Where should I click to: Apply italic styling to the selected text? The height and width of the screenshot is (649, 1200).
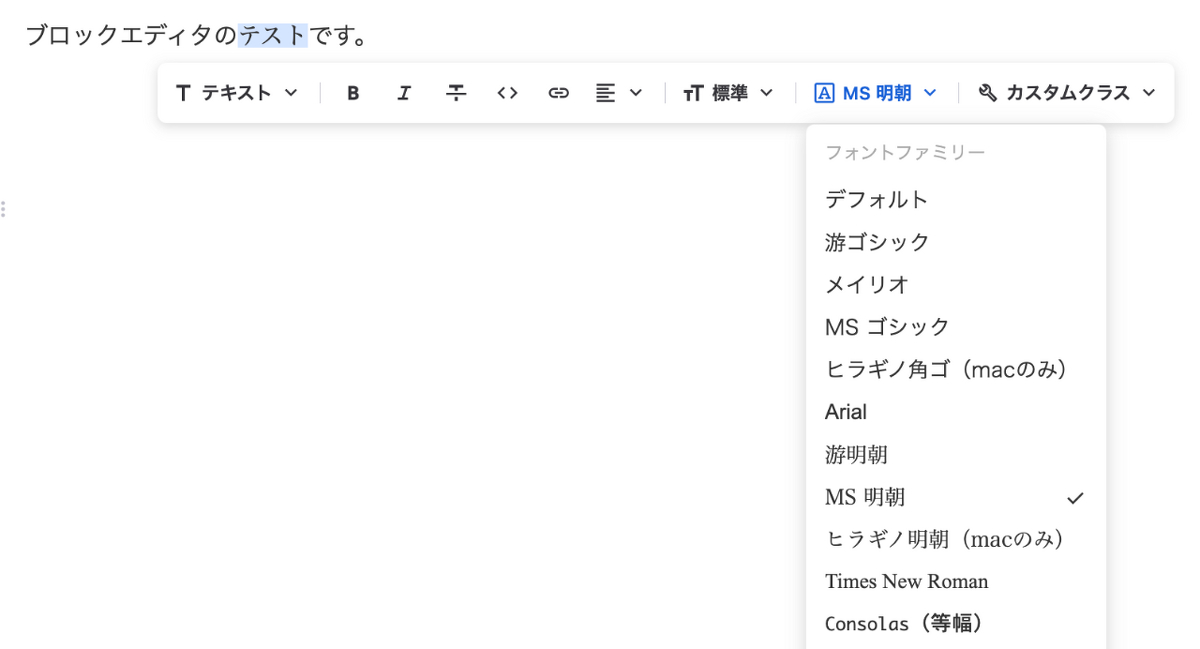(404, 92)
